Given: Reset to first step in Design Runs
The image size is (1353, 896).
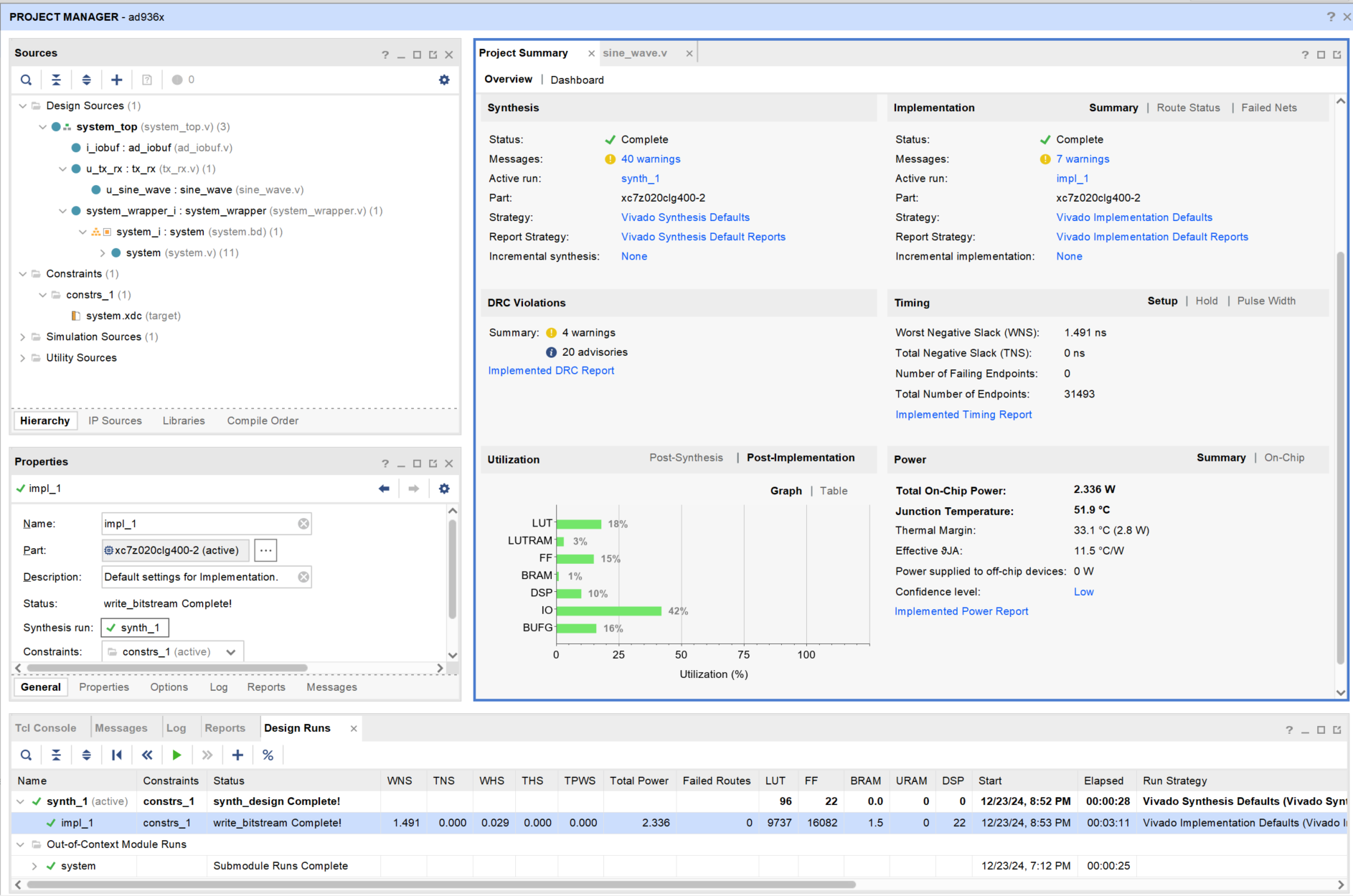Looking at the screenshot, I should (117, 755).
